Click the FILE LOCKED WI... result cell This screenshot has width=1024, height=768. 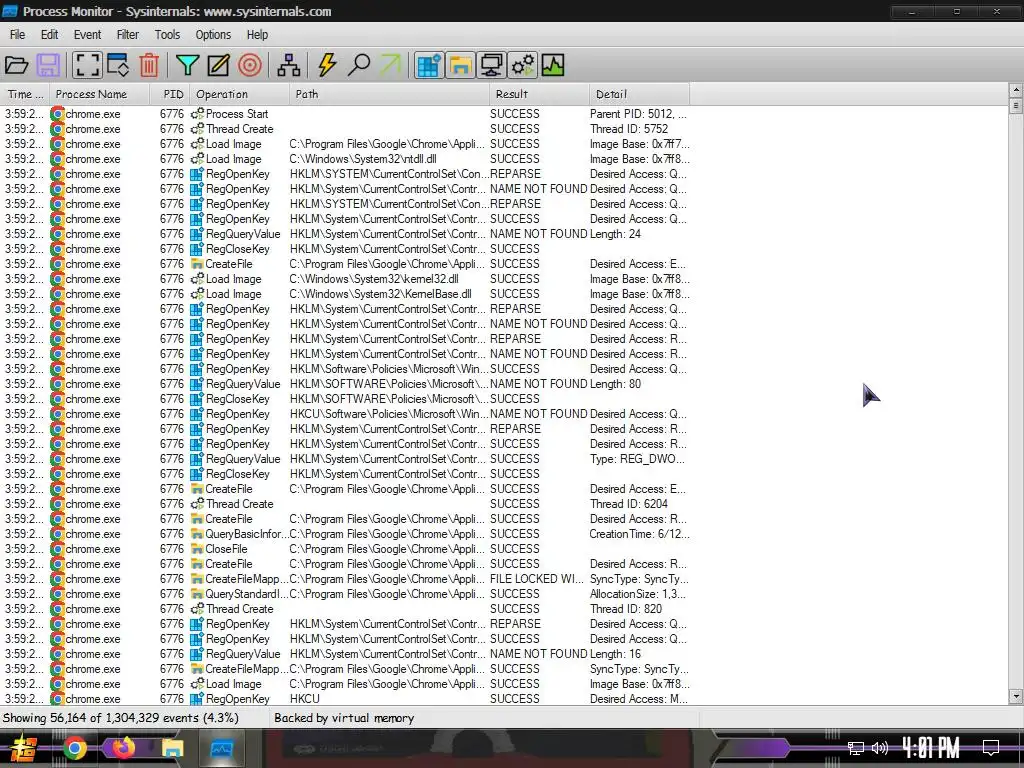pyautogui.click(x=537, y=579)
